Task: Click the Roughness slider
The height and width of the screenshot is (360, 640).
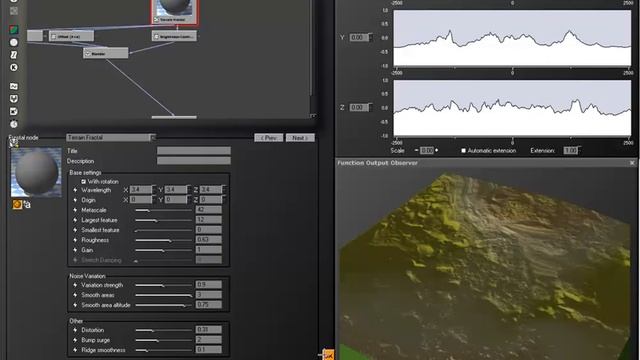Action: [163, 240]
